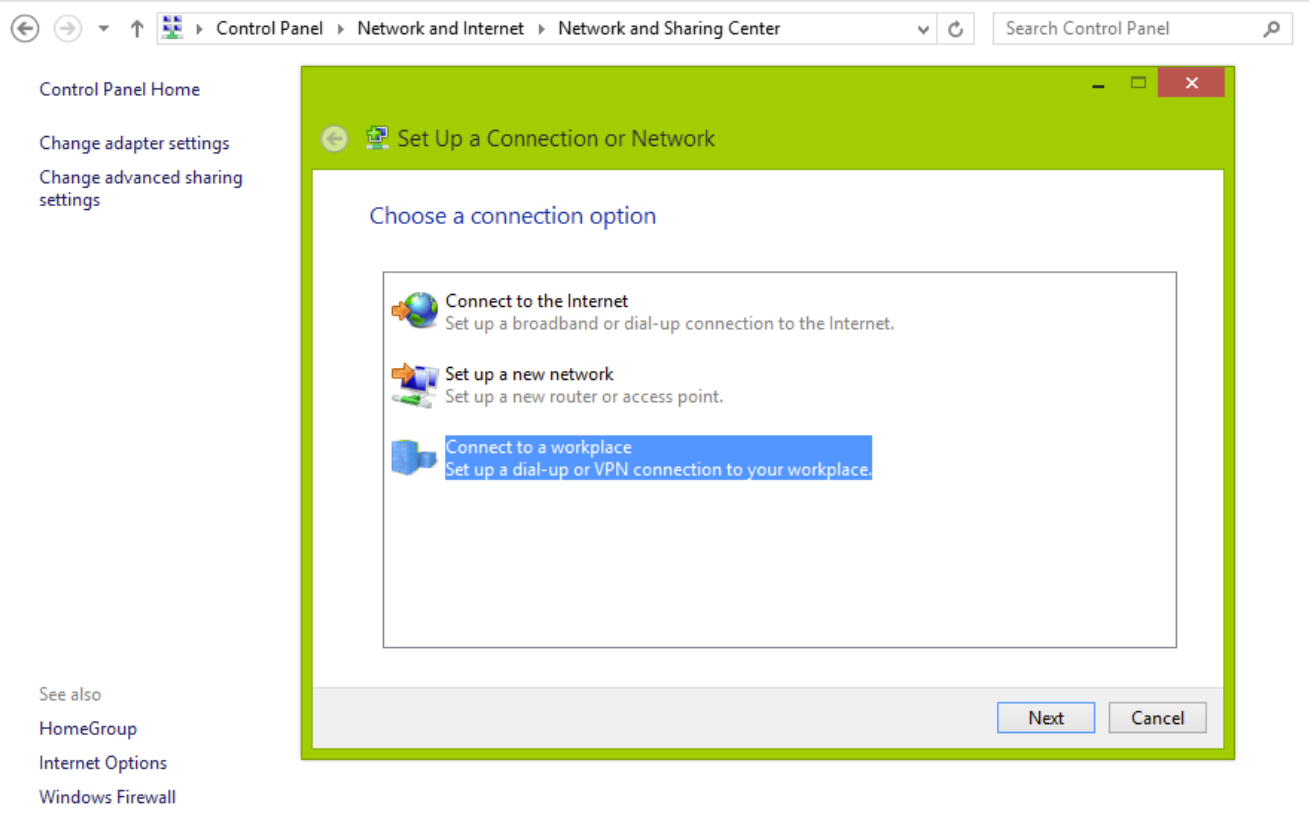Open Change adapter settings
Image resolution: width=1309 pixels, height=828 pixels.
[134, 143]
